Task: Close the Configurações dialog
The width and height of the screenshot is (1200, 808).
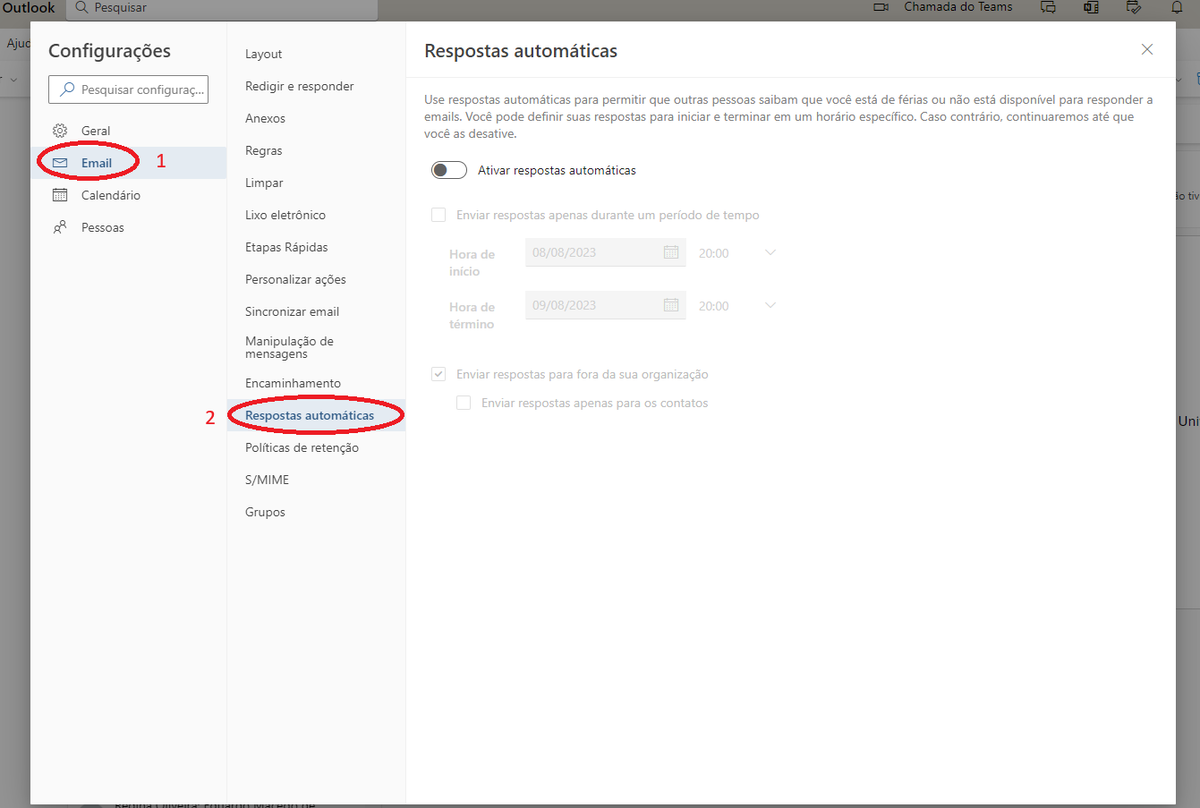Action: click(x=1147, y=50)
